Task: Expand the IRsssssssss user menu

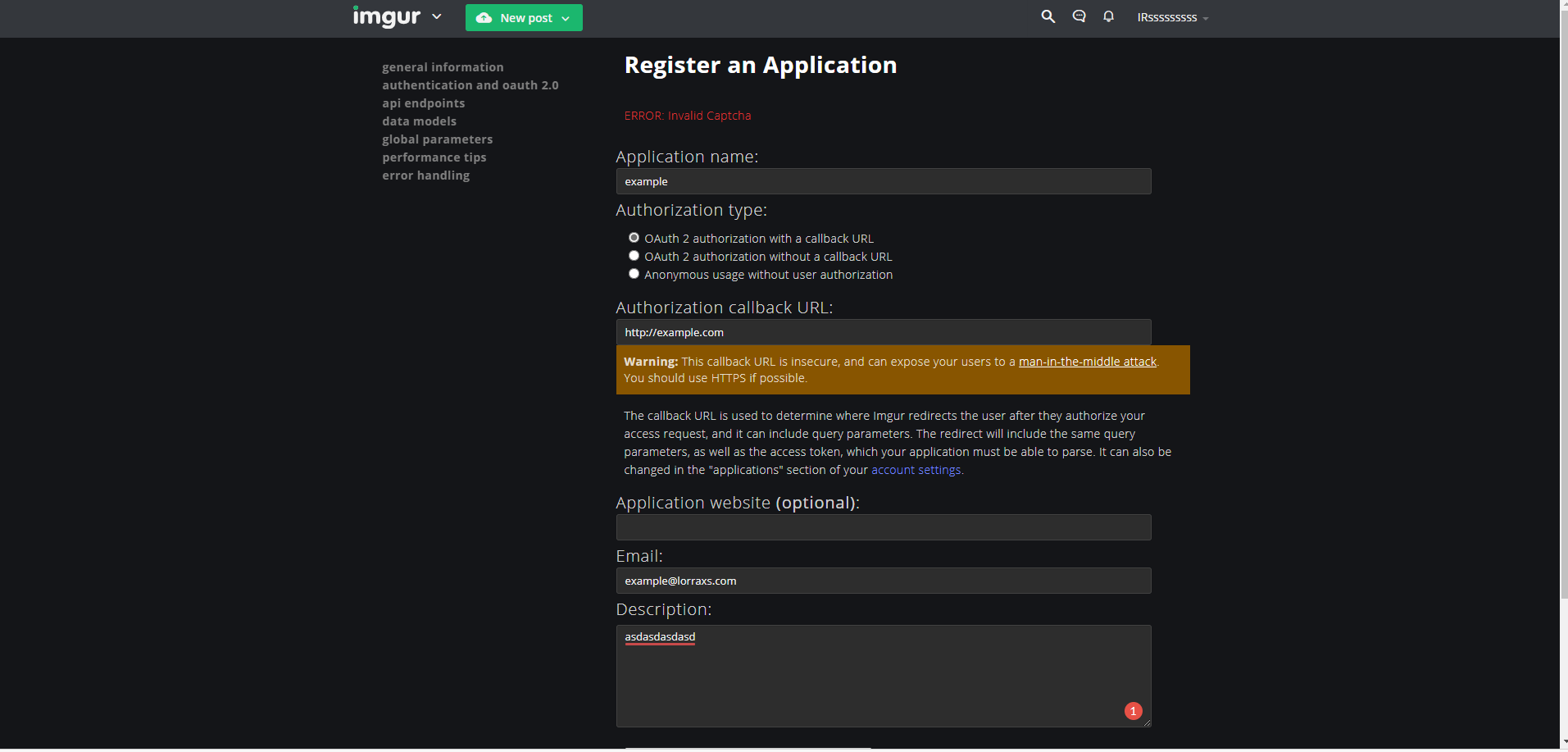Action: 1172,17
